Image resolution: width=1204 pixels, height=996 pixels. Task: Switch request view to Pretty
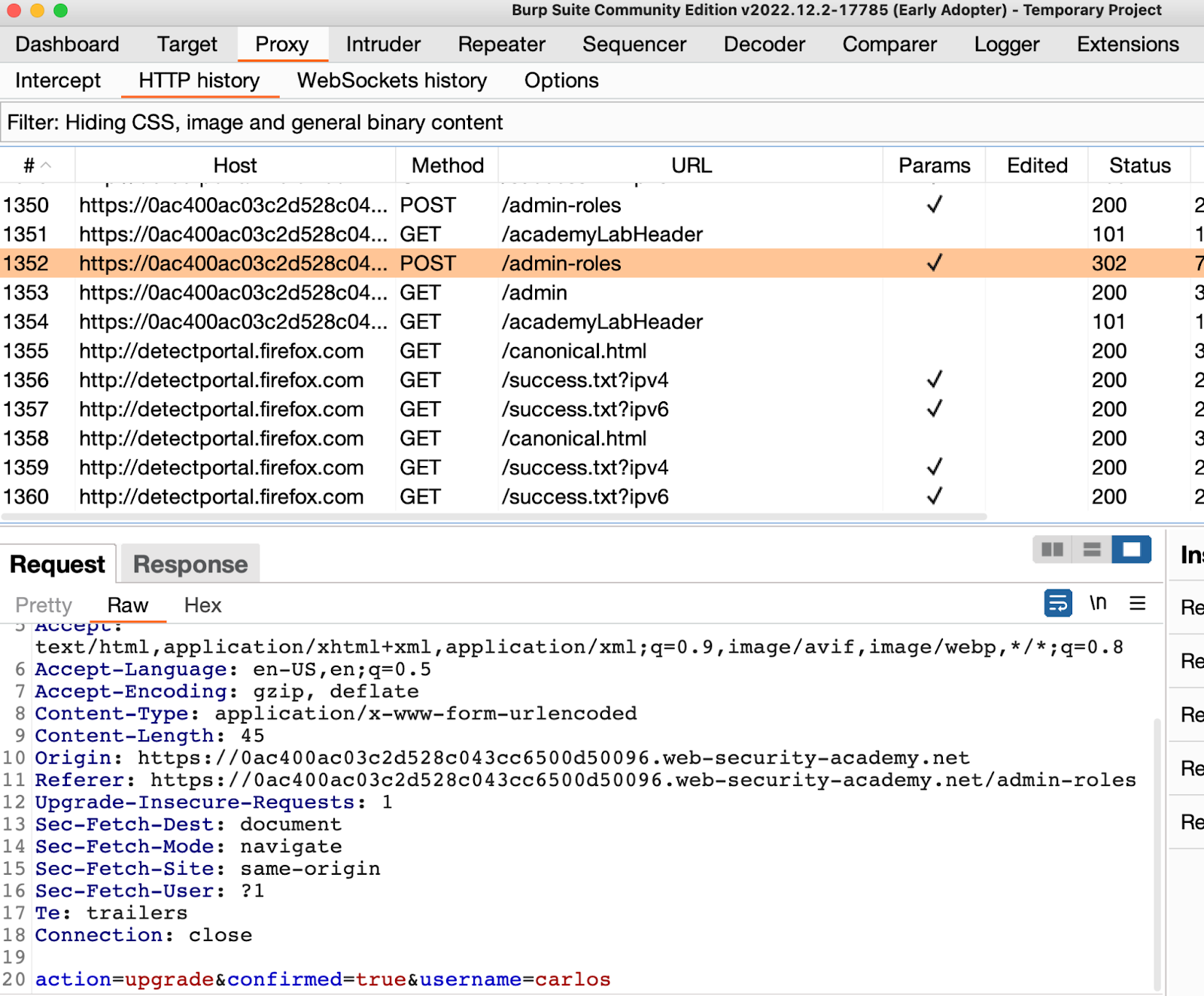pyautogui.click(x=44, y=605)
